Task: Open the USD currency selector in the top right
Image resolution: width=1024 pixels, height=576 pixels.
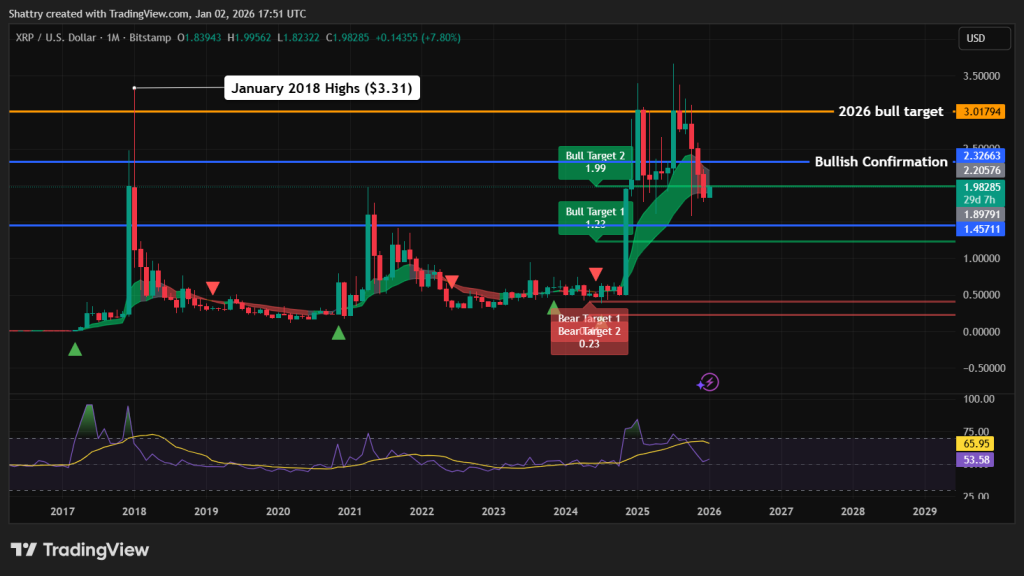Action: coord(983,38)
